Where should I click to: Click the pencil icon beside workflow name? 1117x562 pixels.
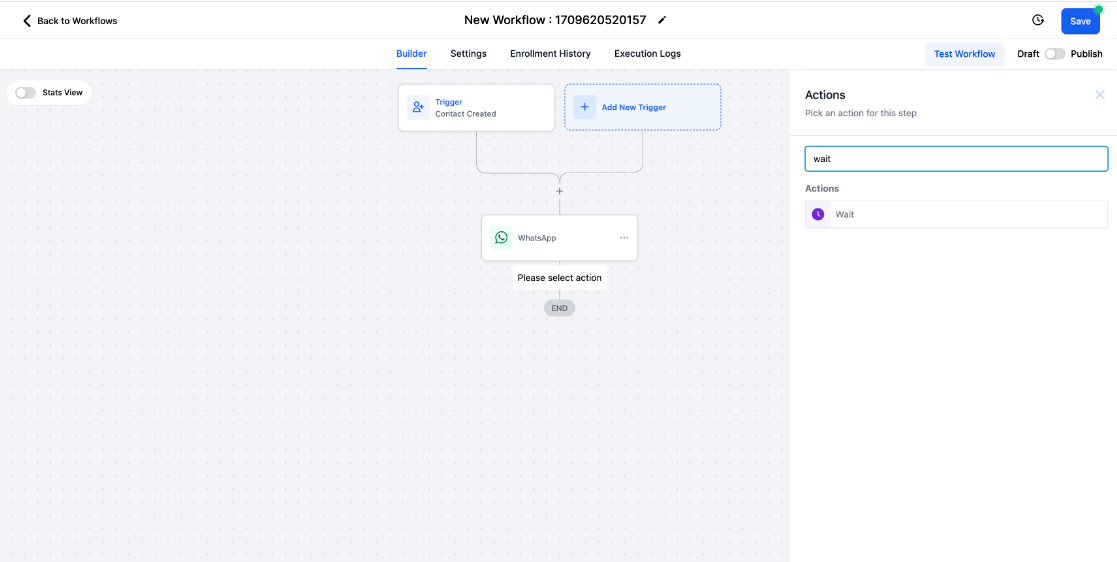tap(662, 21)
